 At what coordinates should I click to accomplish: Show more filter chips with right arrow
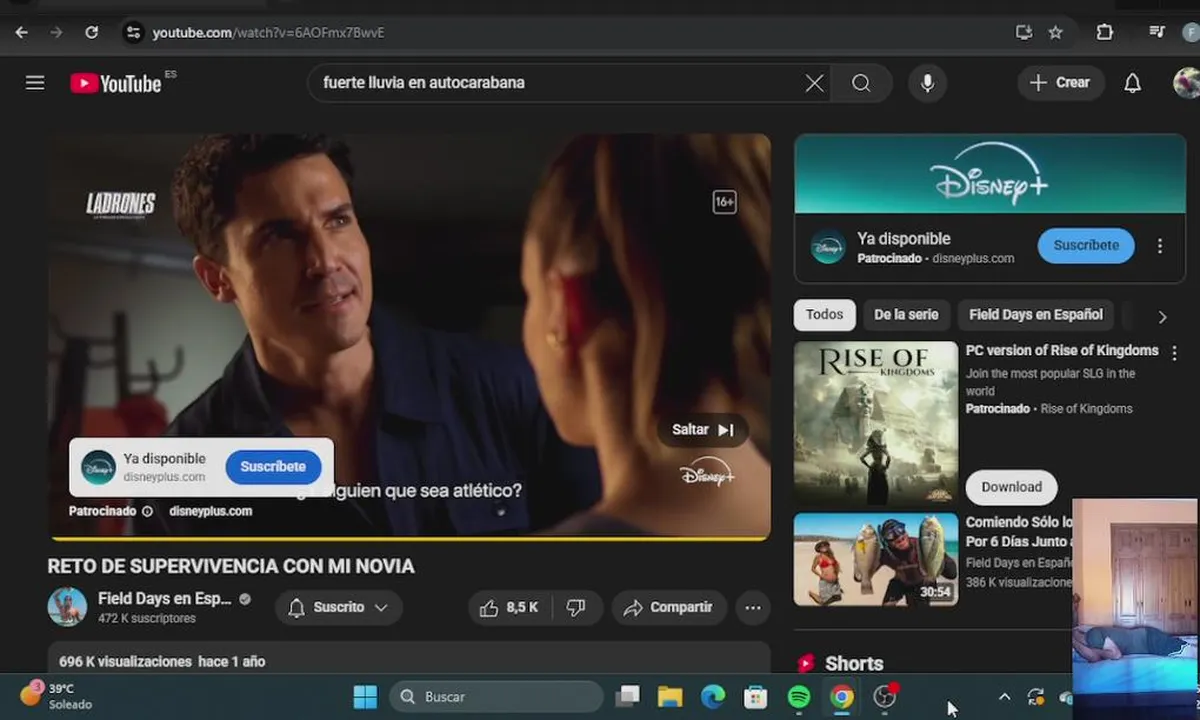click(x=1162, y=317)
